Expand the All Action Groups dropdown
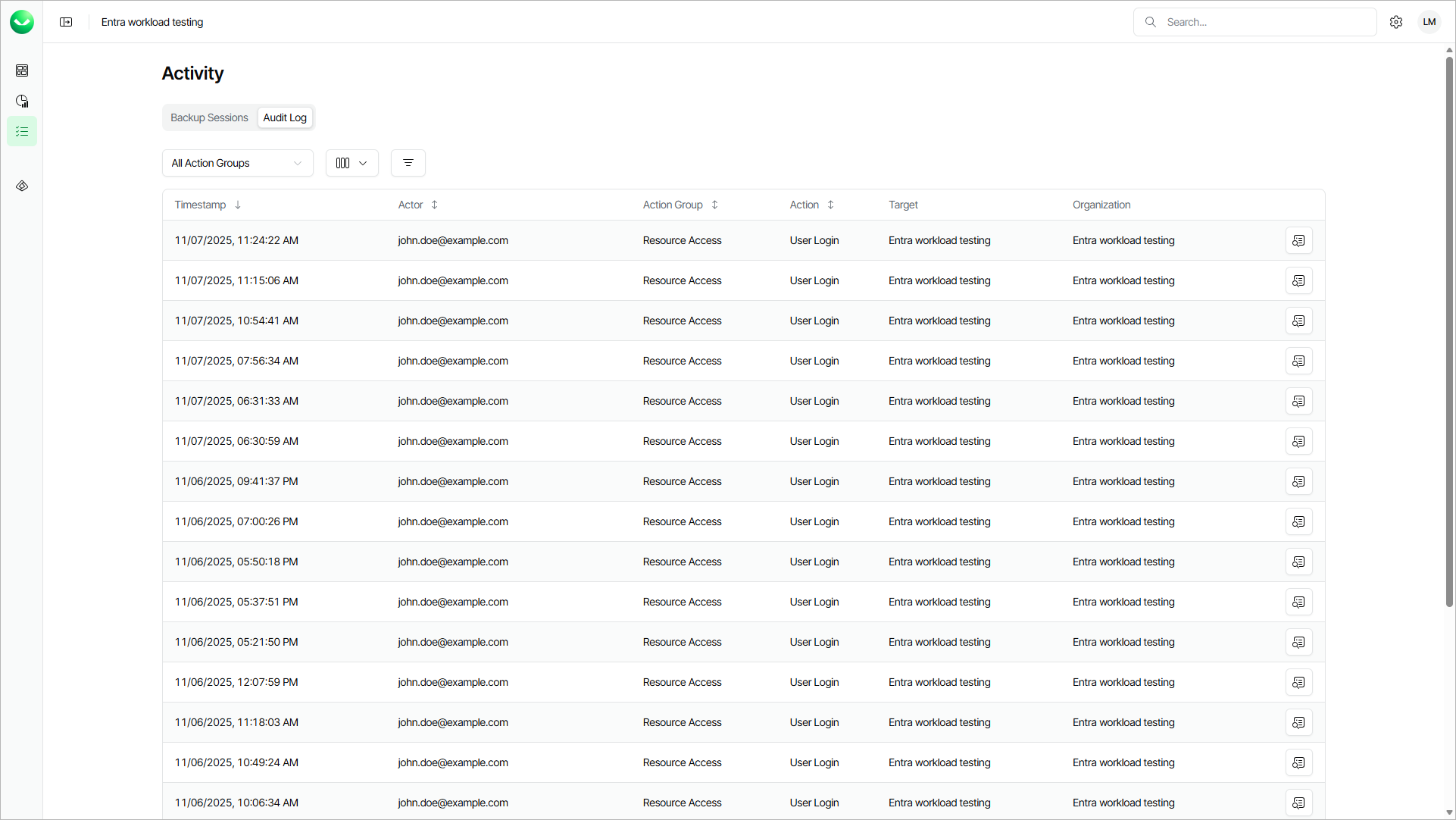The height and width of the screenshot is (820, 1456). (x=237, y=163)
